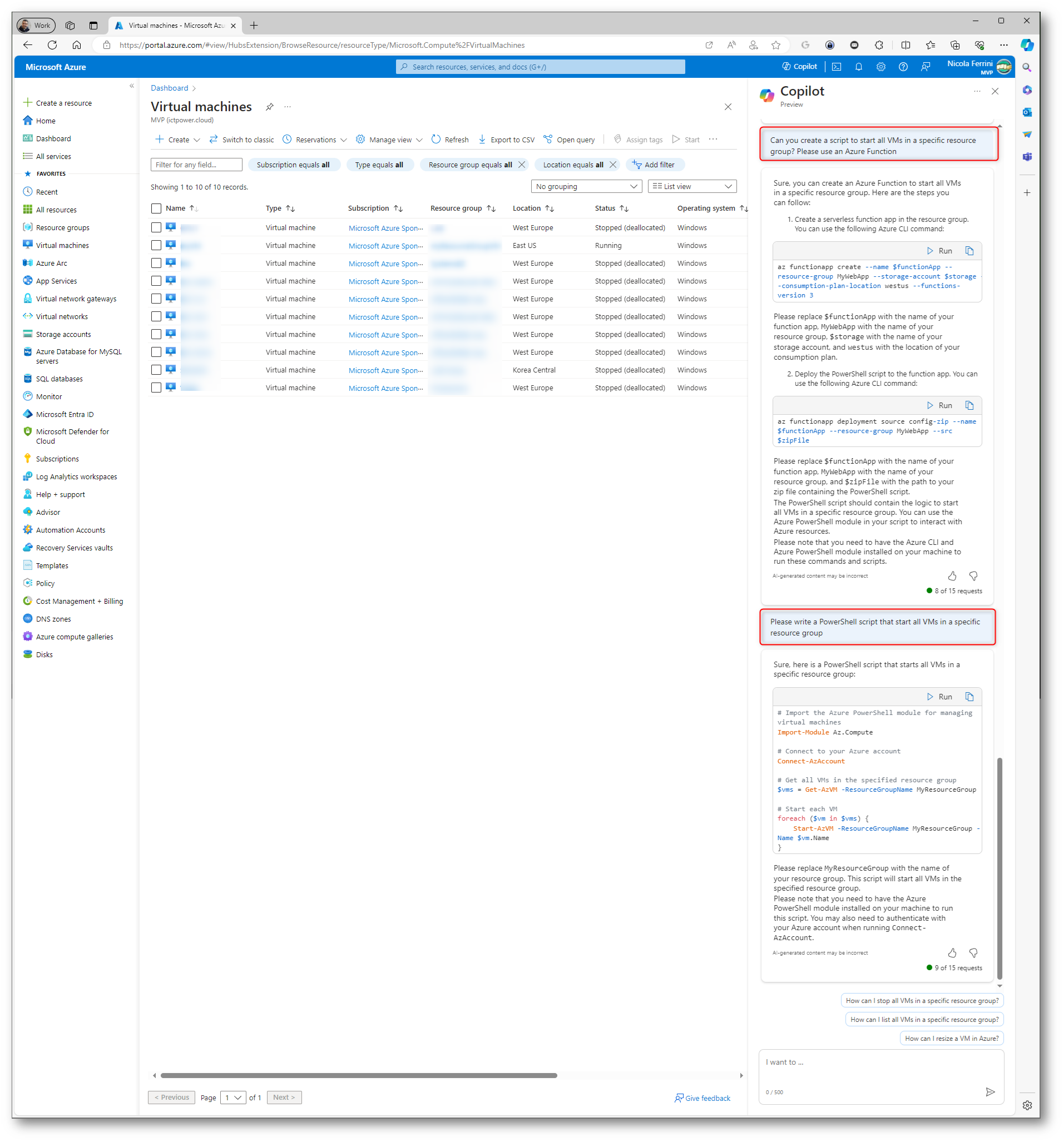Dislike the PowerShell script response

click(973, 954)
